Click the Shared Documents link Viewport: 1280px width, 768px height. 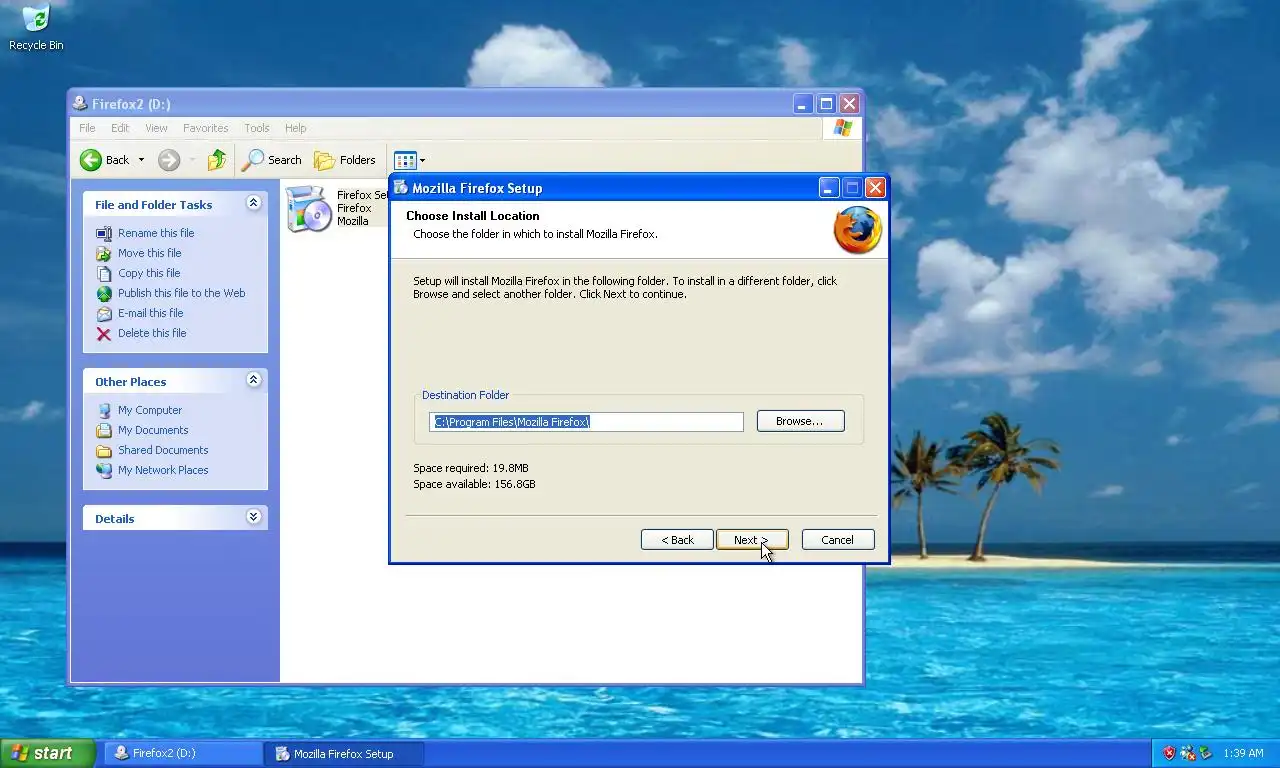pyautogui.click(x=163, y=450)
